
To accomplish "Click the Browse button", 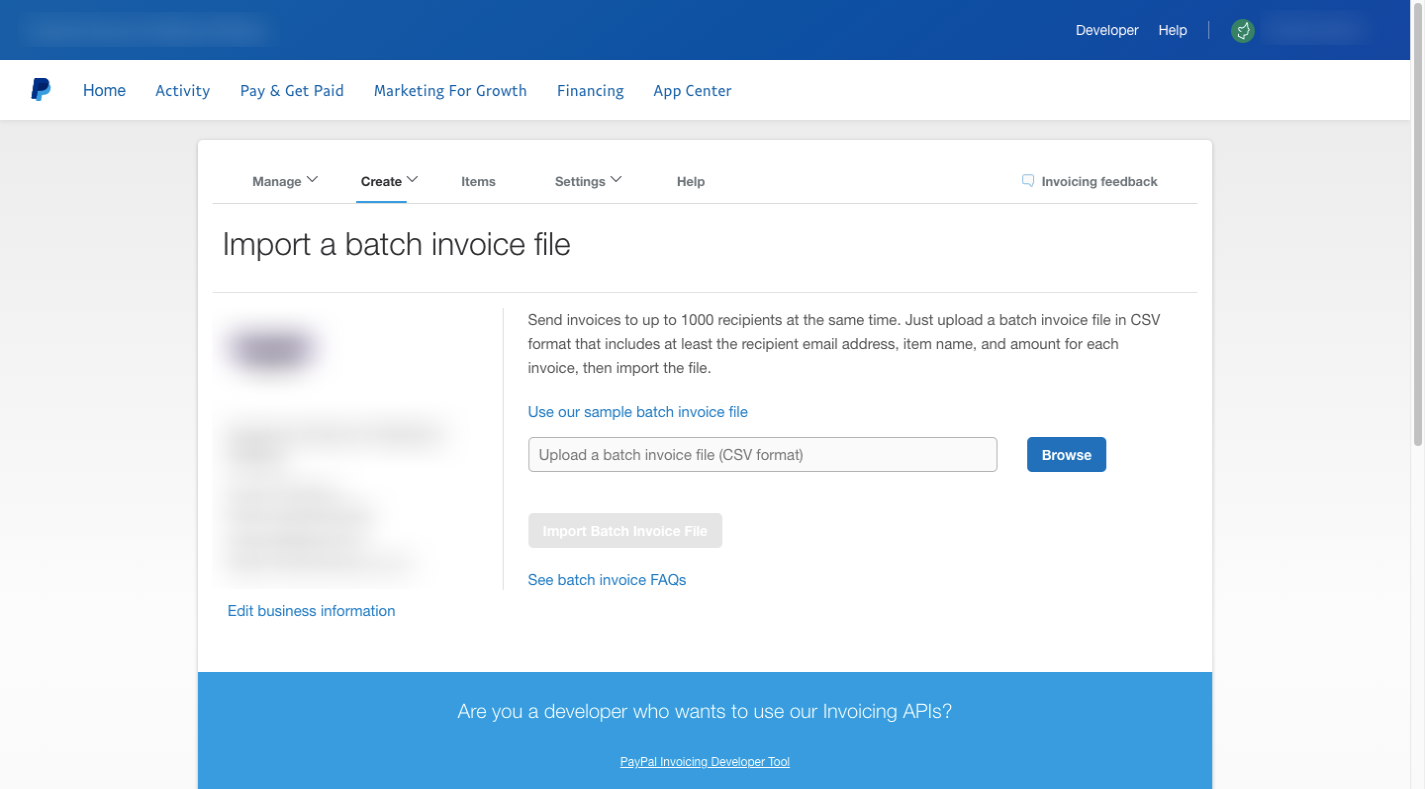I will (1066, 454).
